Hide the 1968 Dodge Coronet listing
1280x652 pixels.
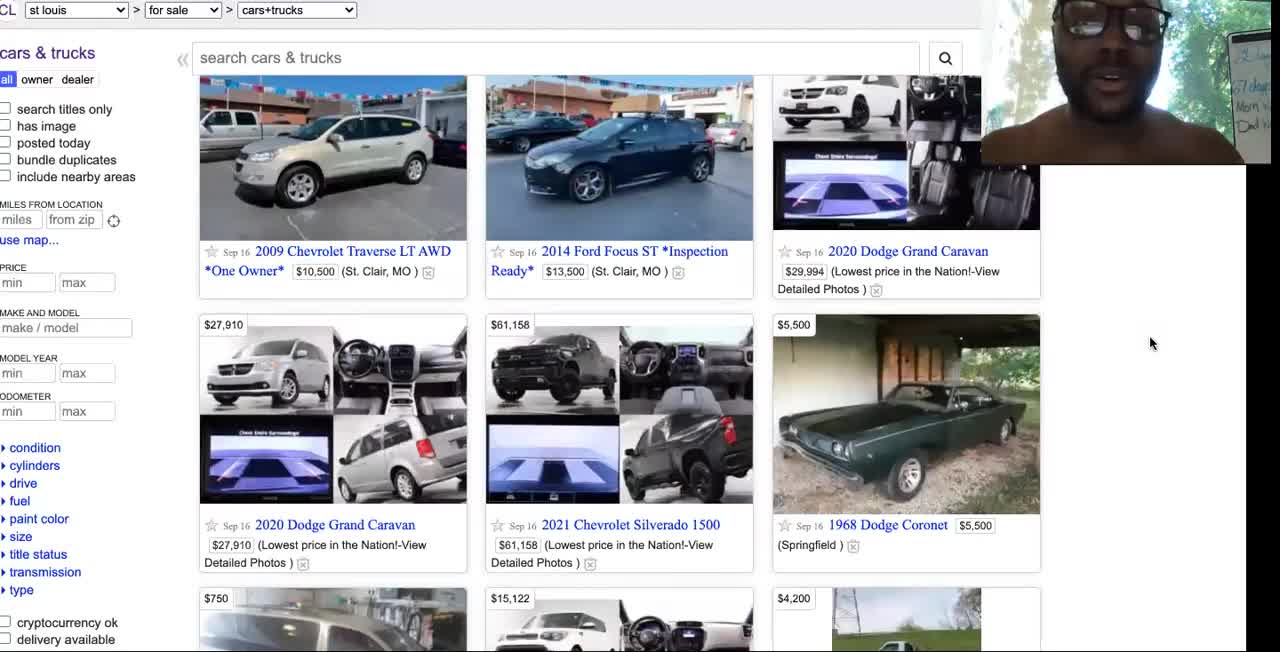tap(853, 546)
